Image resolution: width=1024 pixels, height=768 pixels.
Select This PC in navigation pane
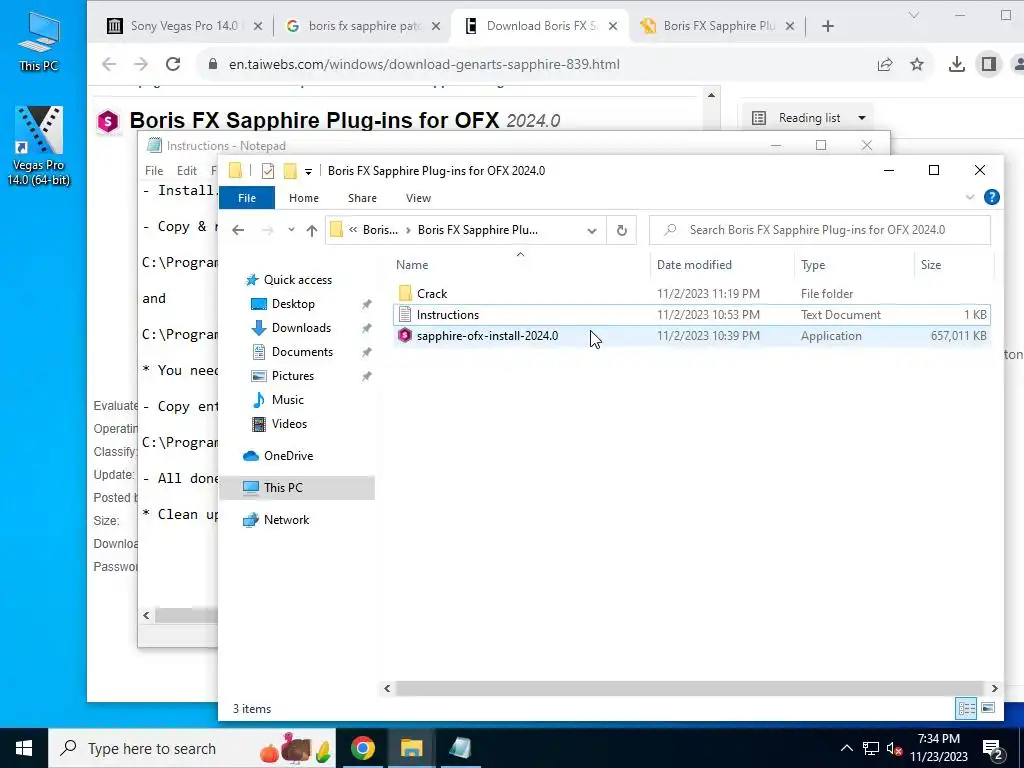coord(297,487)
